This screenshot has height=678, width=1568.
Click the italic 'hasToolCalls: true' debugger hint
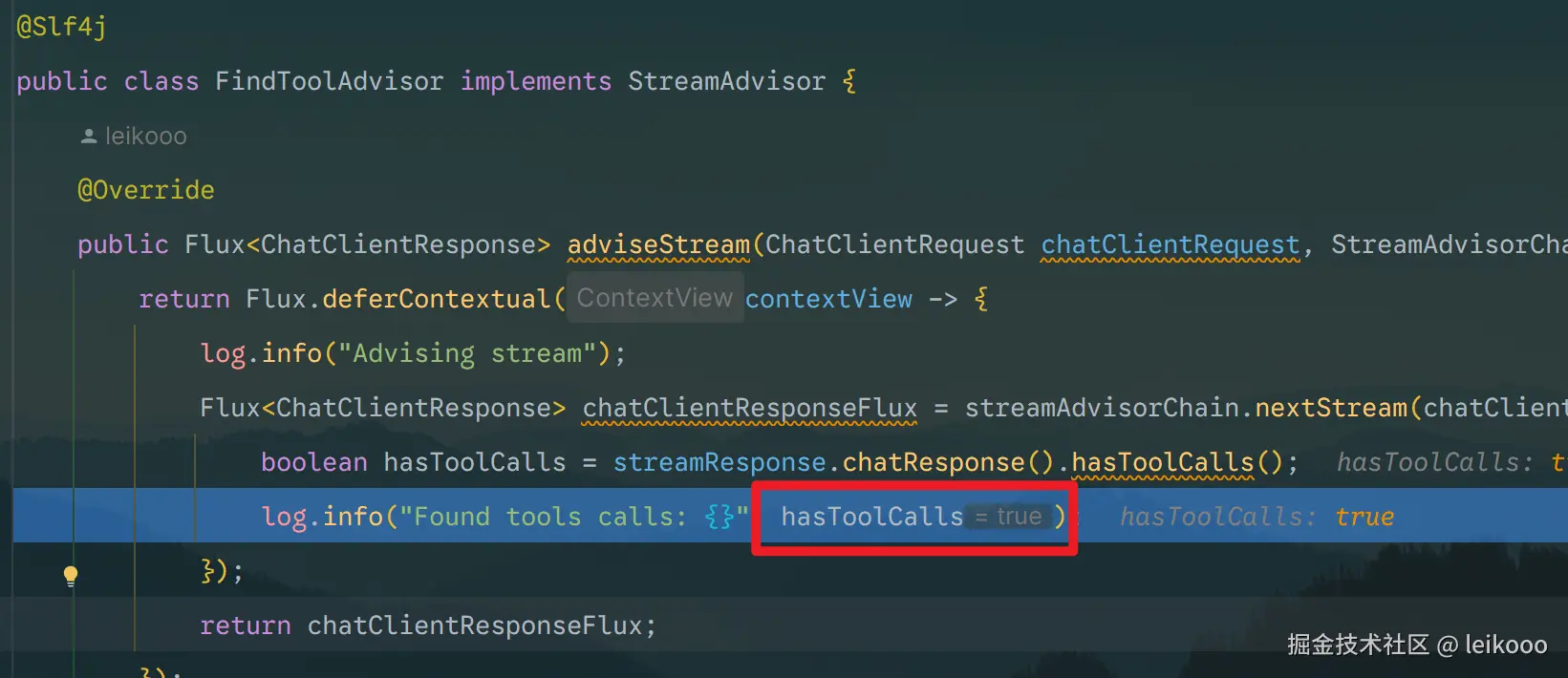(x=1257, y=517)
